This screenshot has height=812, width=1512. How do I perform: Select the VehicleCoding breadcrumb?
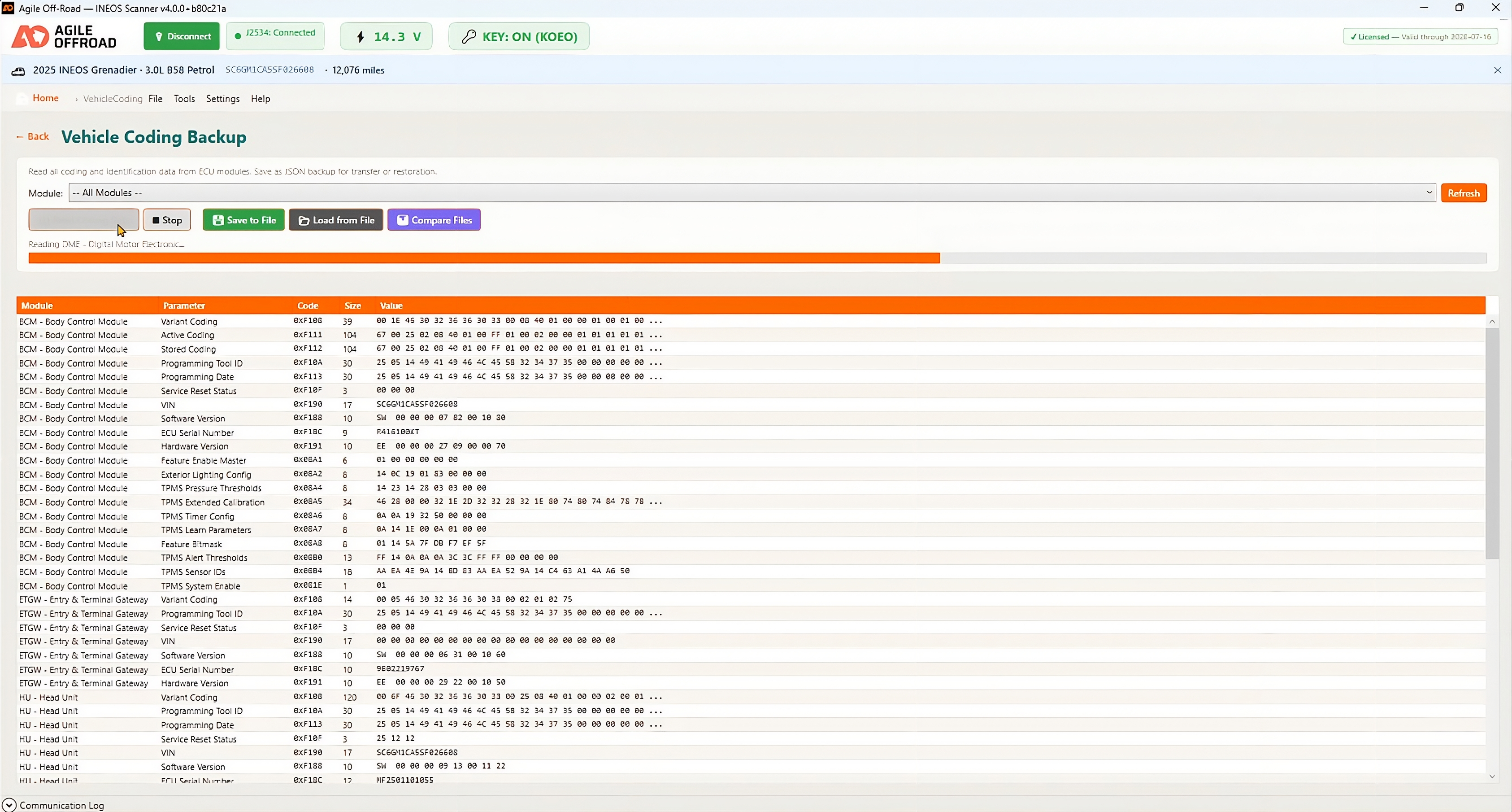point(113,99)
